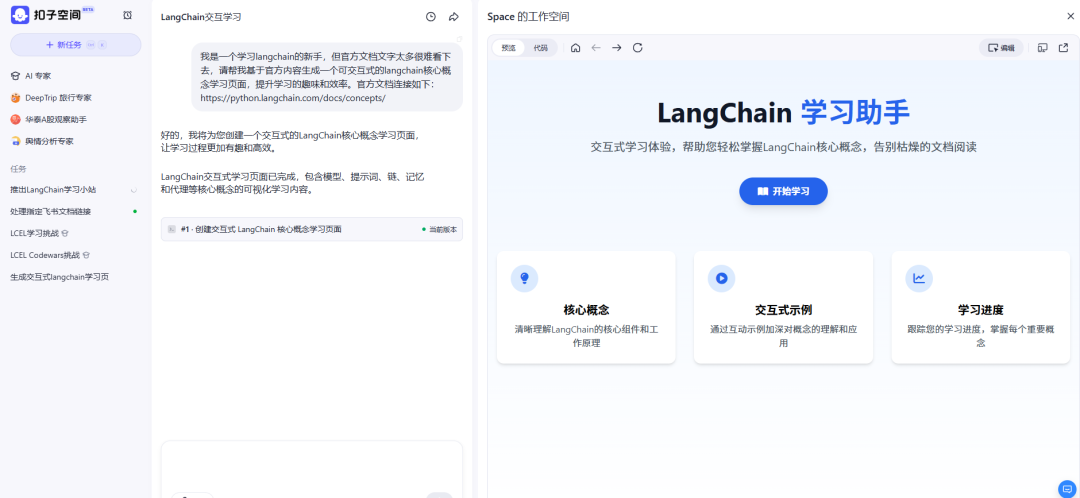Click the loading spinner beside 推出LangChain学习小站
The width and height of the screenshot is (1080, 498).
pos(134,189)
